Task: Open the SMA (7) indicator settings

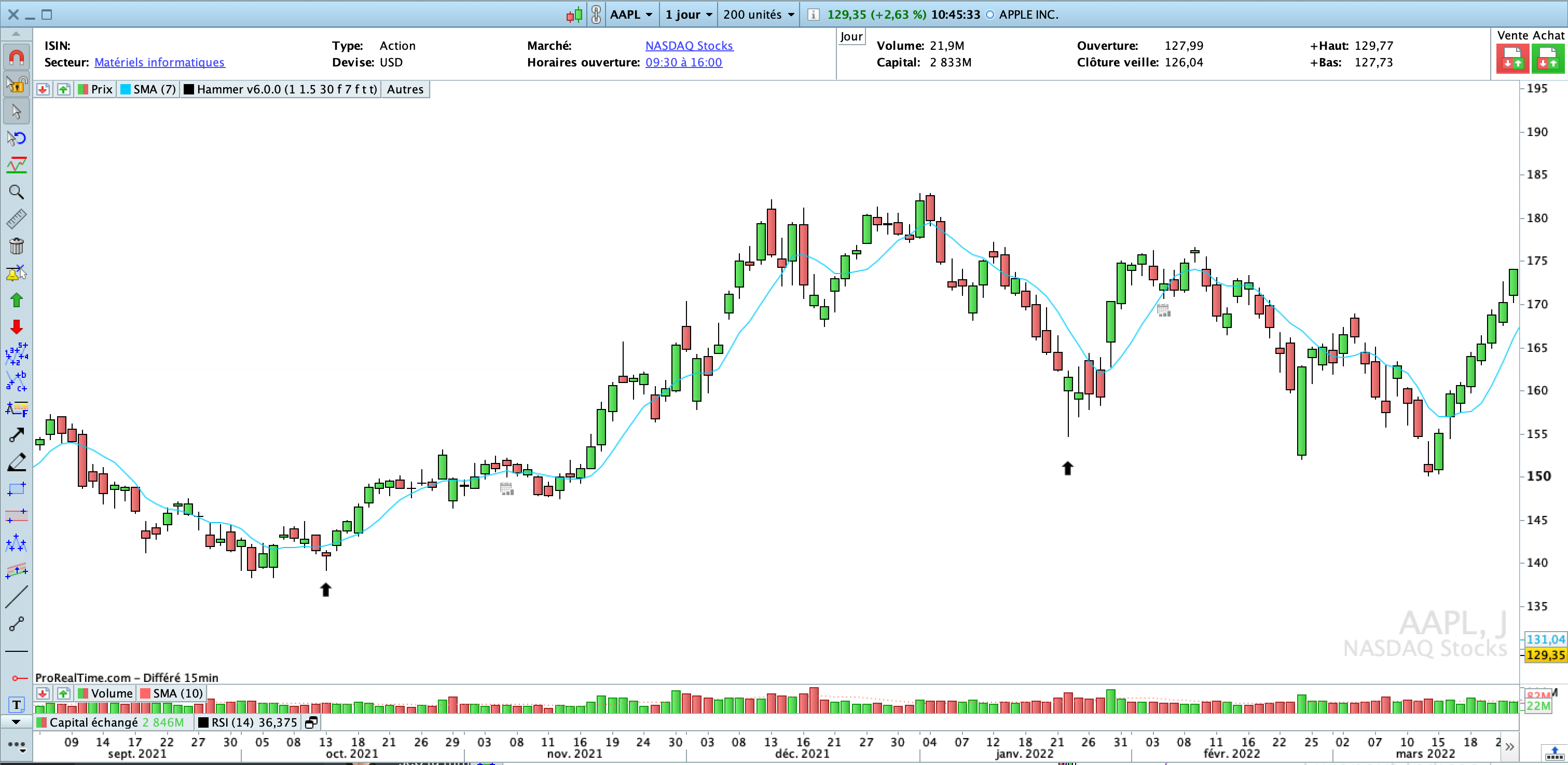Action: [148, 90]
